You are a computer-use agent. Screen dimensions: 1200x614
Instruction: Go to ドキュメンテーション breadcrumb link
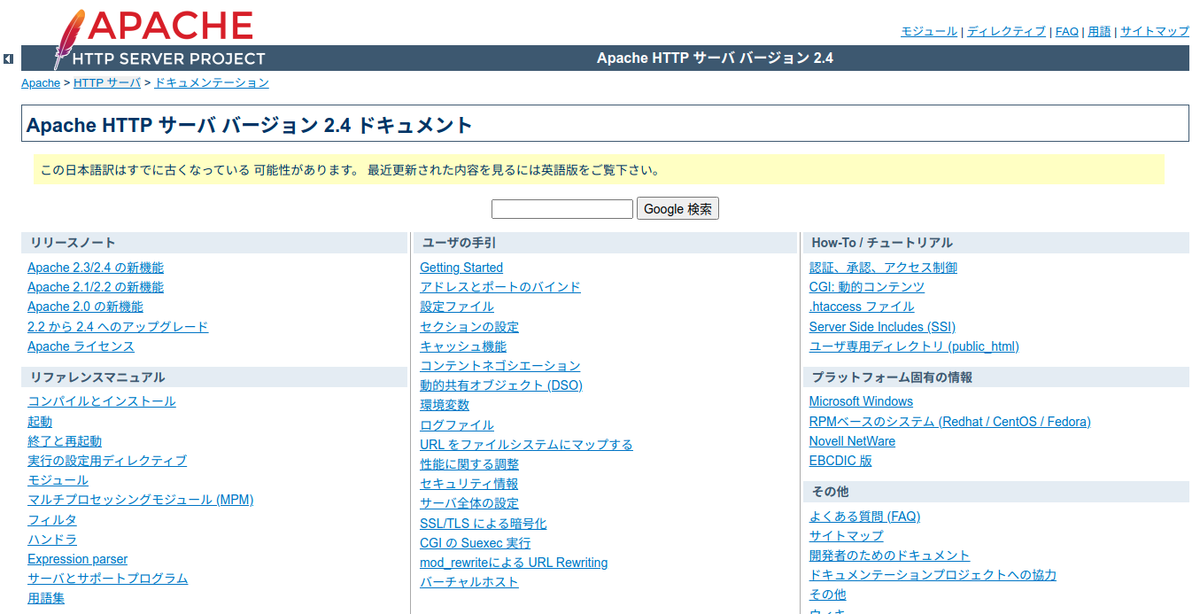(212, 83)
